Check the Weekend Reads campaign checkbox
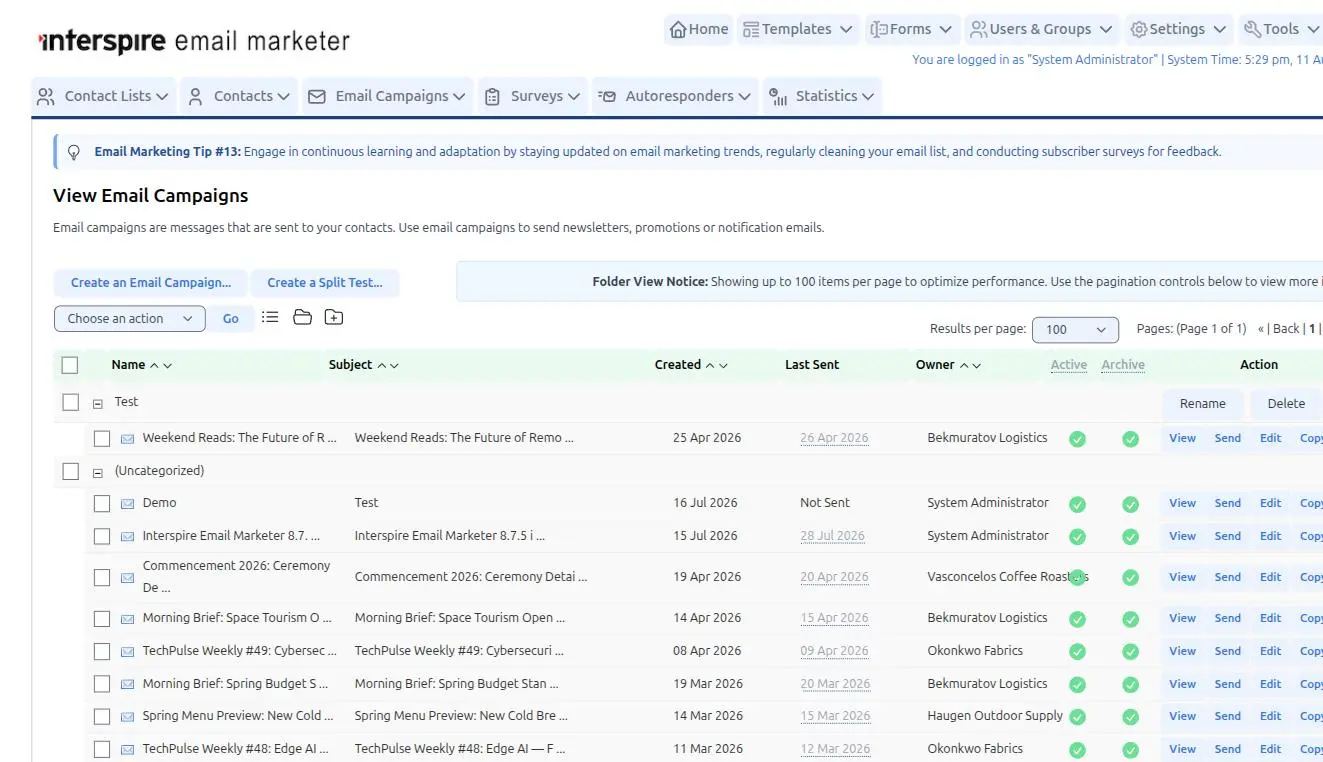1323x762 pixels. click(x=102, y=438)
